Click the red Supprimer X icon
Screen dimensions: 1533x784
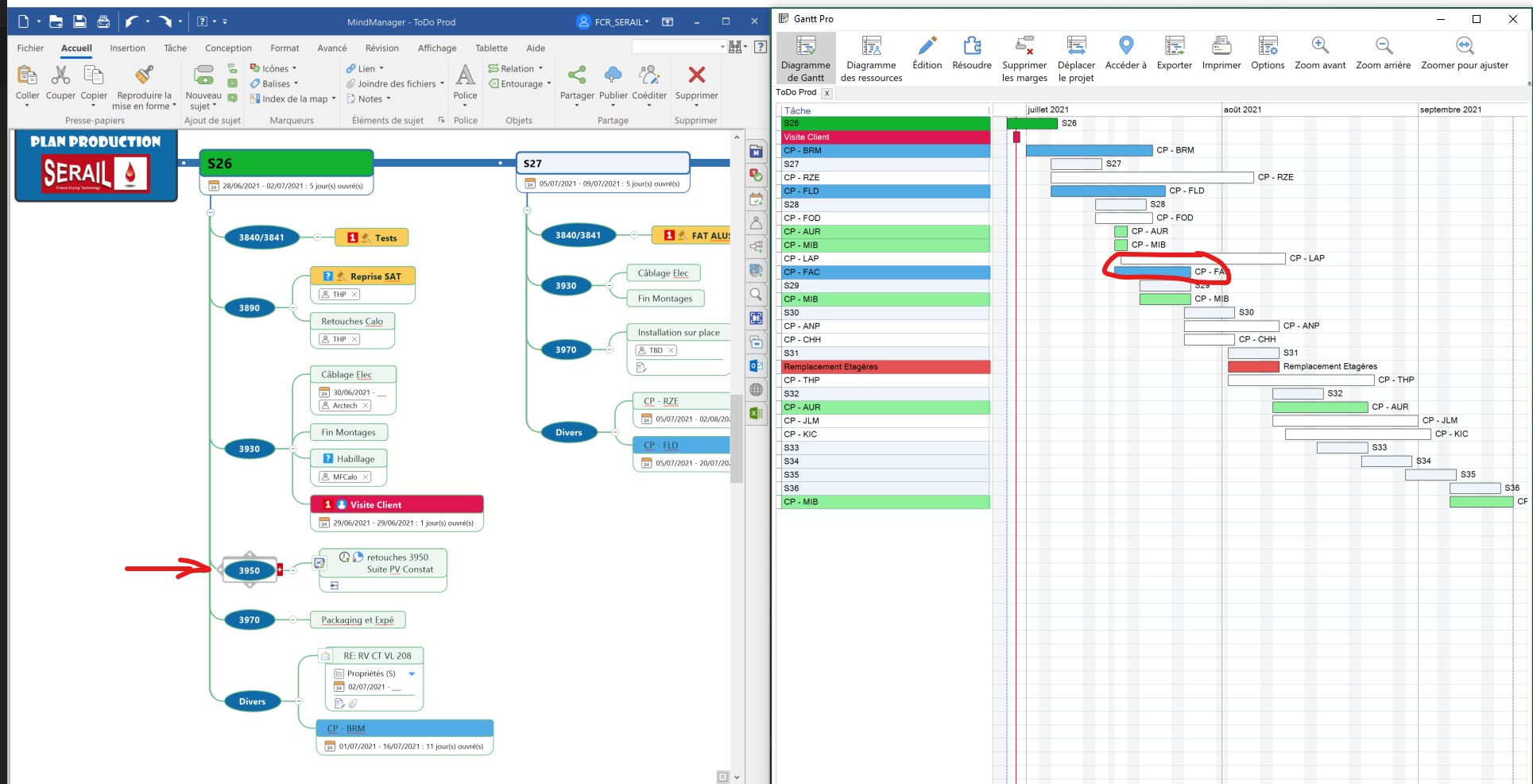point(696,75)
